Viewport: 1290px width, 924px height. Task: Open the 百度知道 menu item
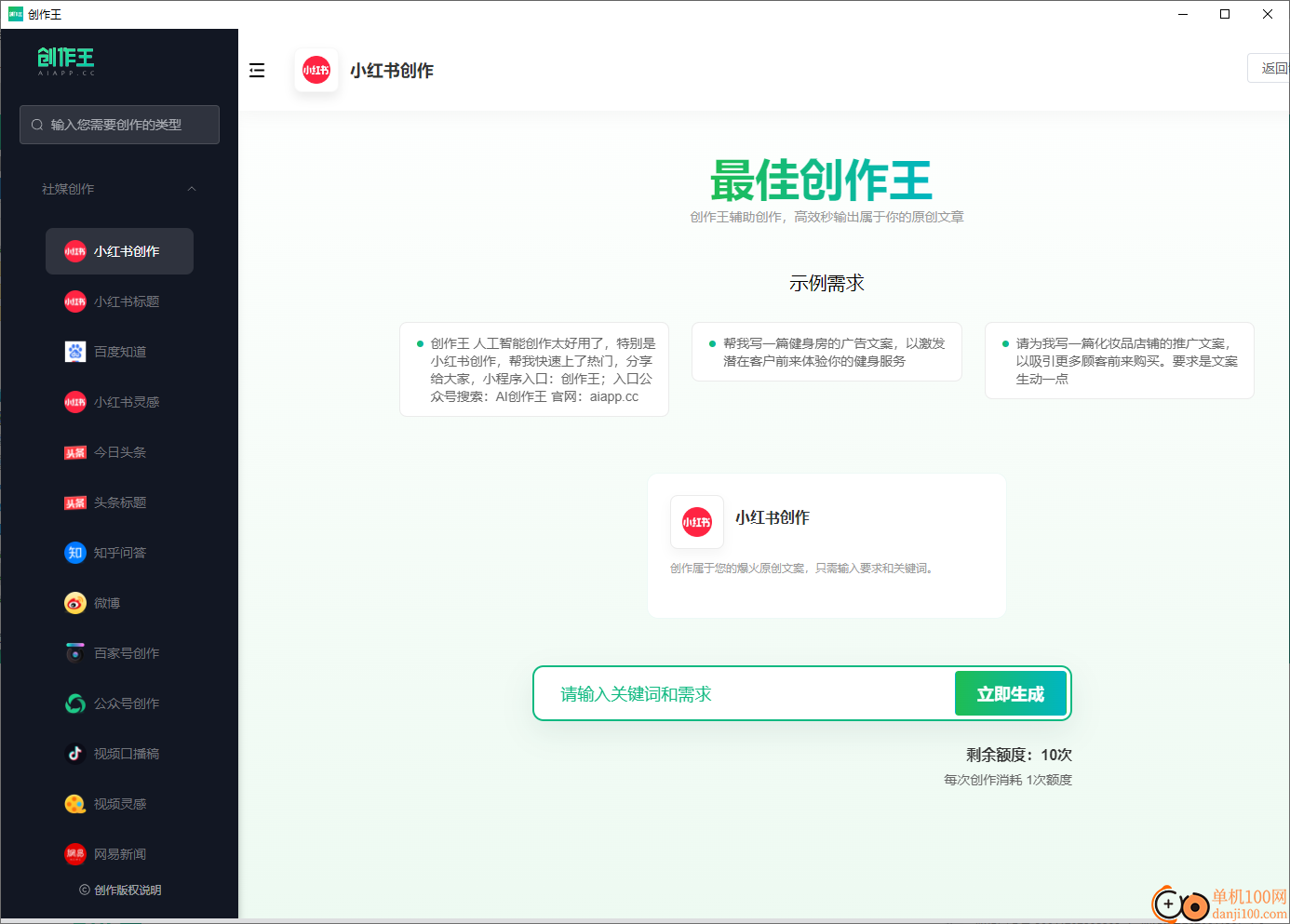click(119, 352)
